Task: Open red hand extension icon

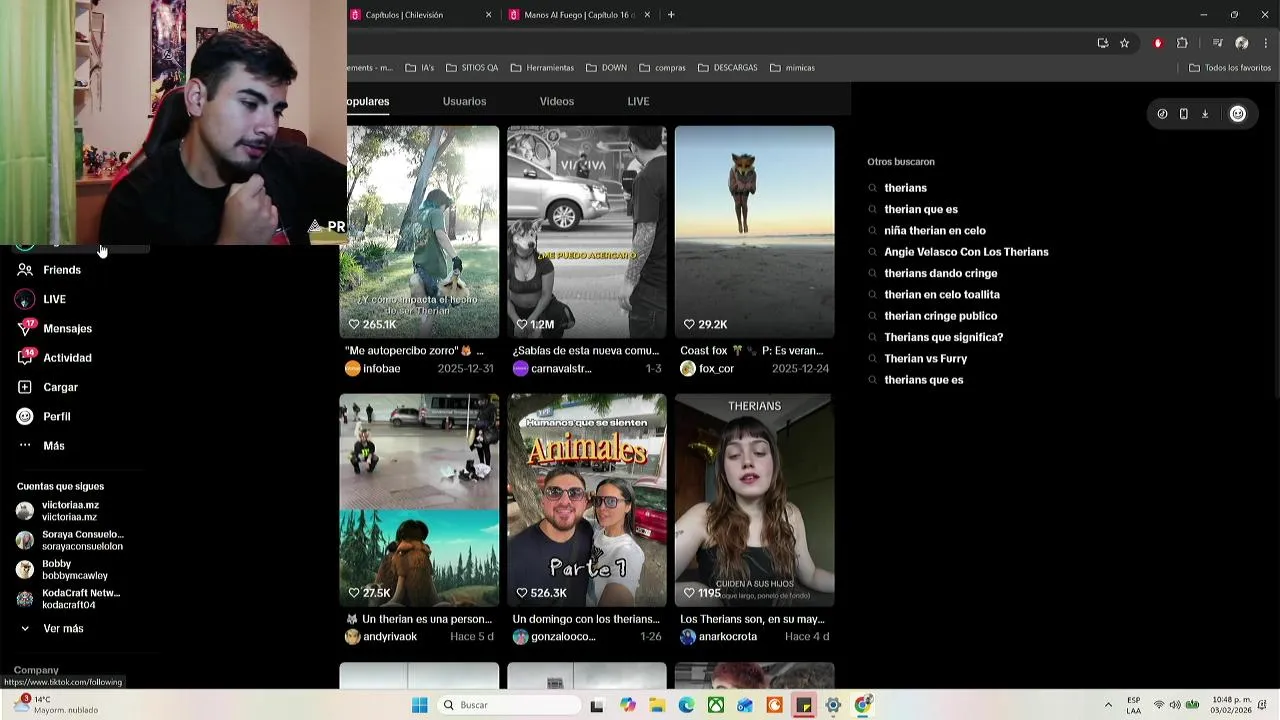Action: tap(1158, 43)
